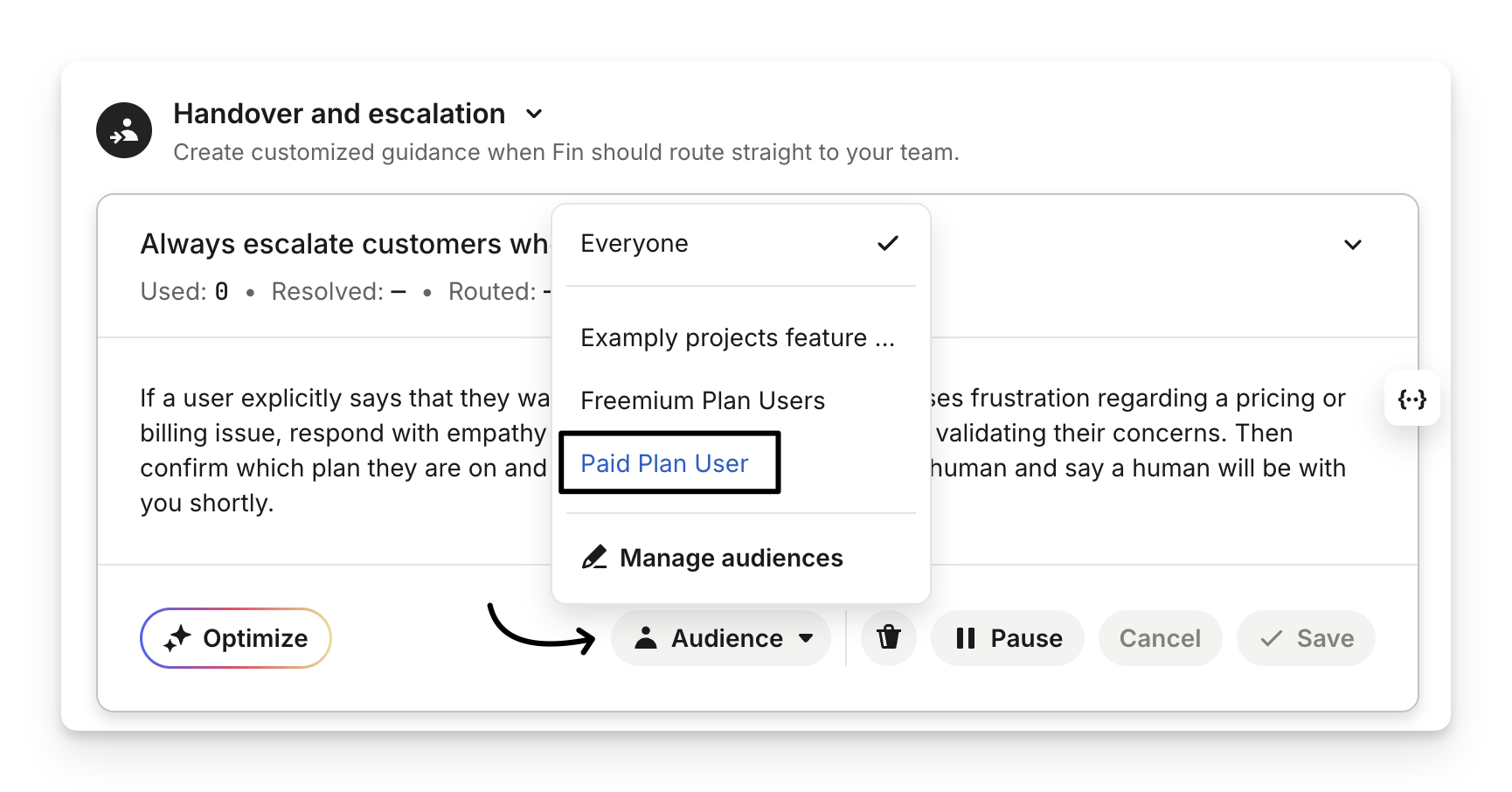Click the pause bars icon
The width and height of the screenshot is (1512, 792).
[x=965, y=638]
